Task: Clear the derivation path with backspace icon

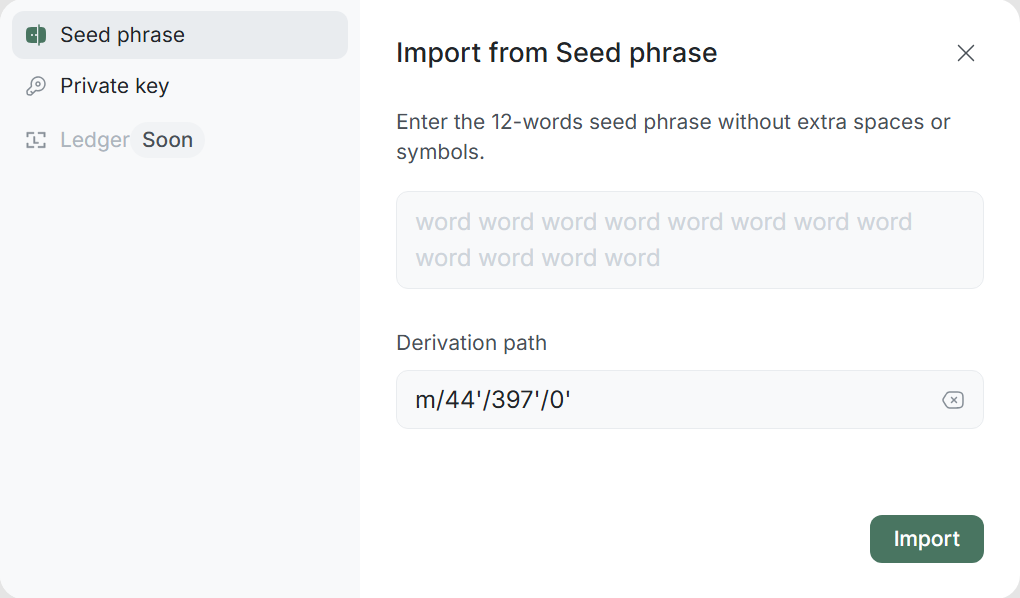Action: 953,400
